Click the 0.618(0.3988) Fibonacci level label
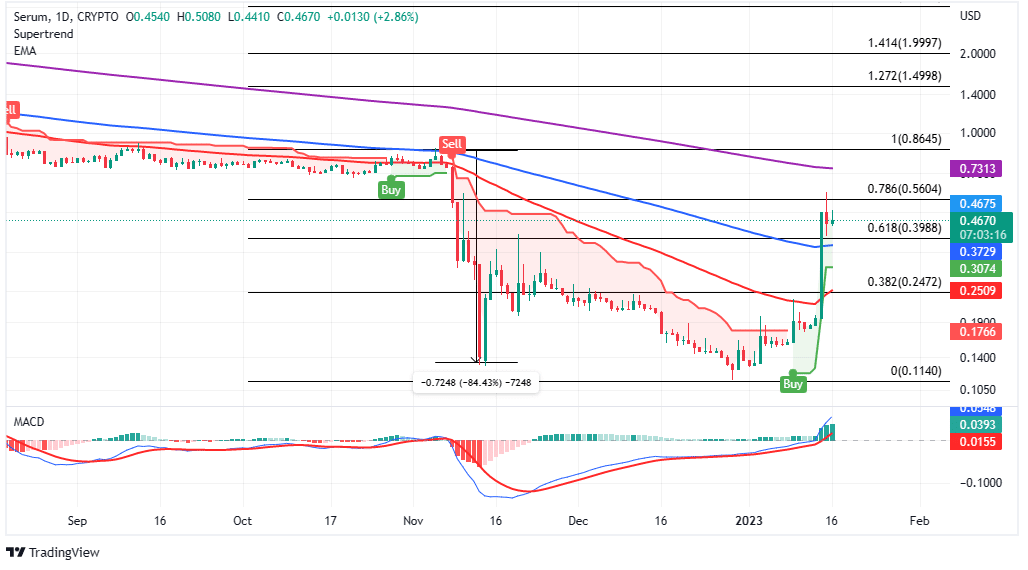The image size is (1028, 570). pyautogui.click(x=904, y=228)
